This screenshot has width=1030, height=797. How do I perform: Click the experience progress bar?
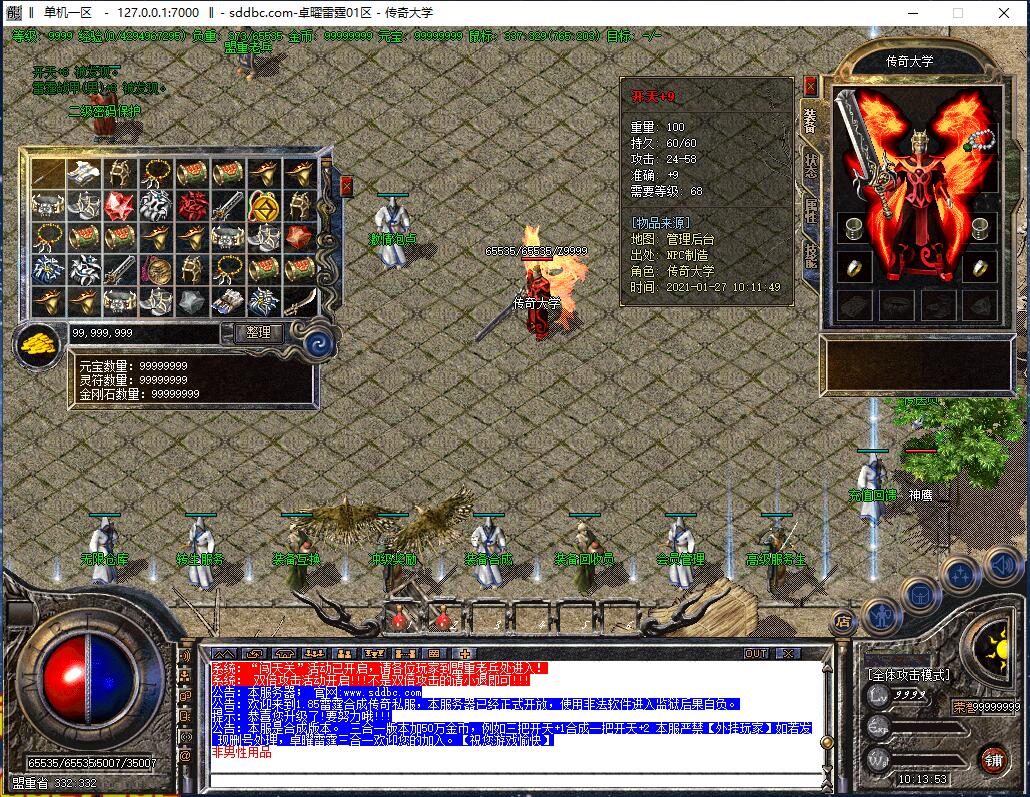[x=929, y=729]
